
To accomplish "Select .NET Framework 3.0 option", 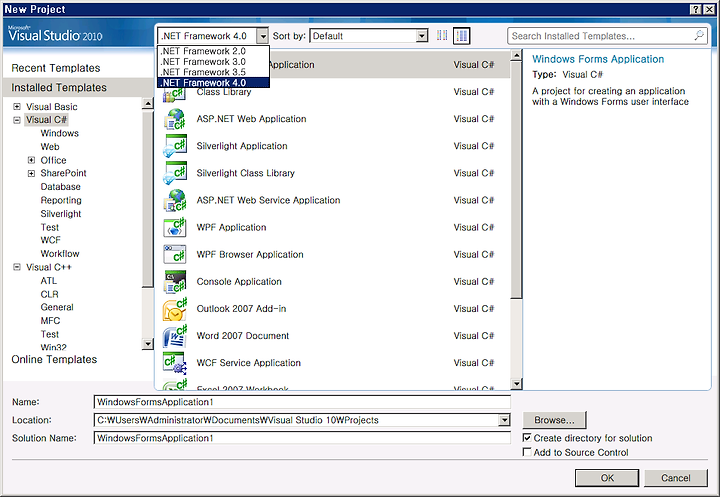I will click(x=213, y=62).
